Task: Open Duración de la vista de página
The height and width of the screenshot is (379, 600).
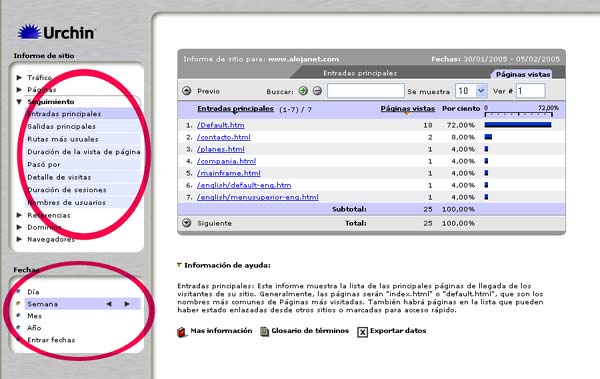Action: 84,152
